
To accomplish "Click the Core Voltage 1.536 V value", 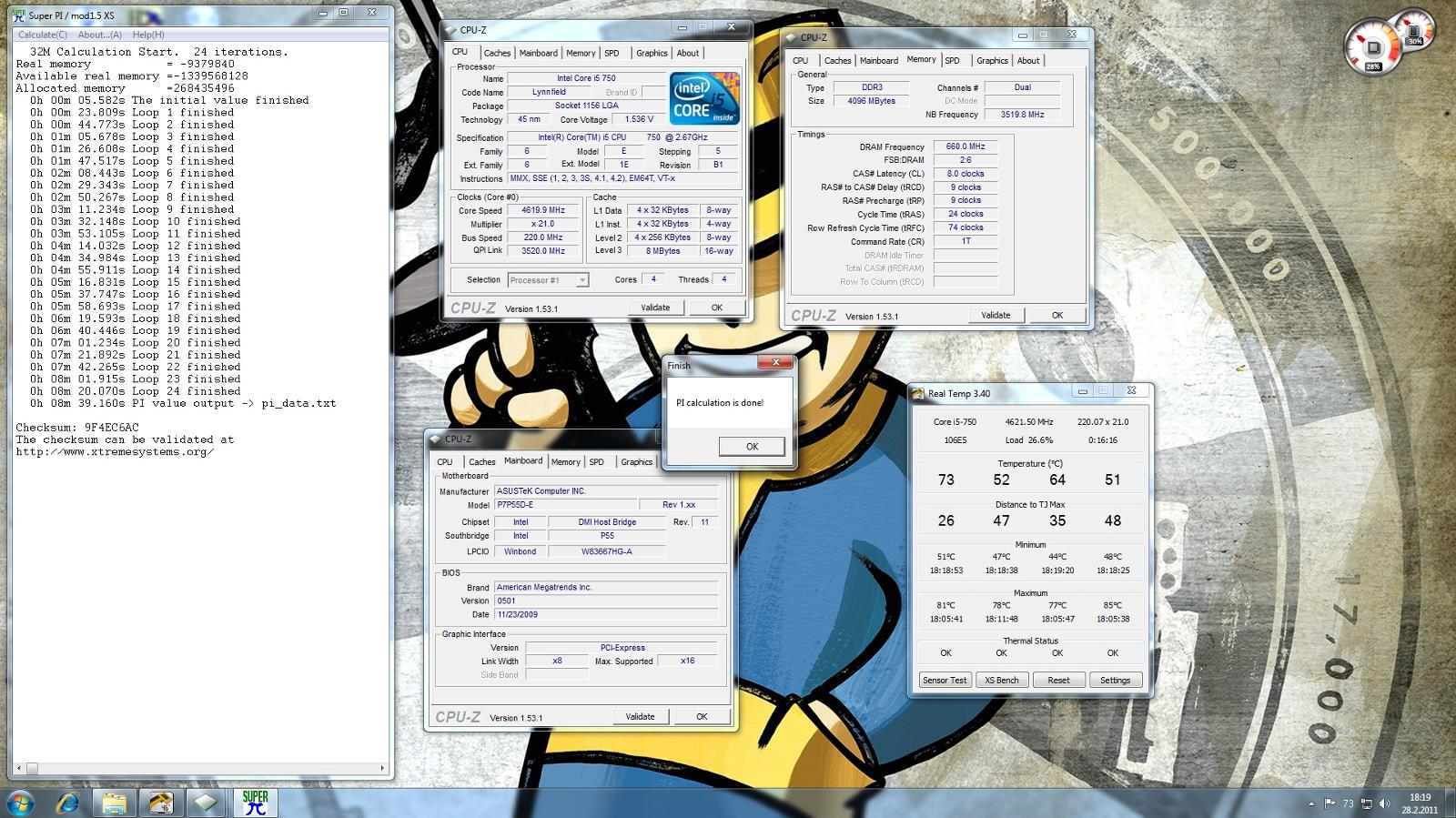I will pyautogui.click(x=639, y=119).
